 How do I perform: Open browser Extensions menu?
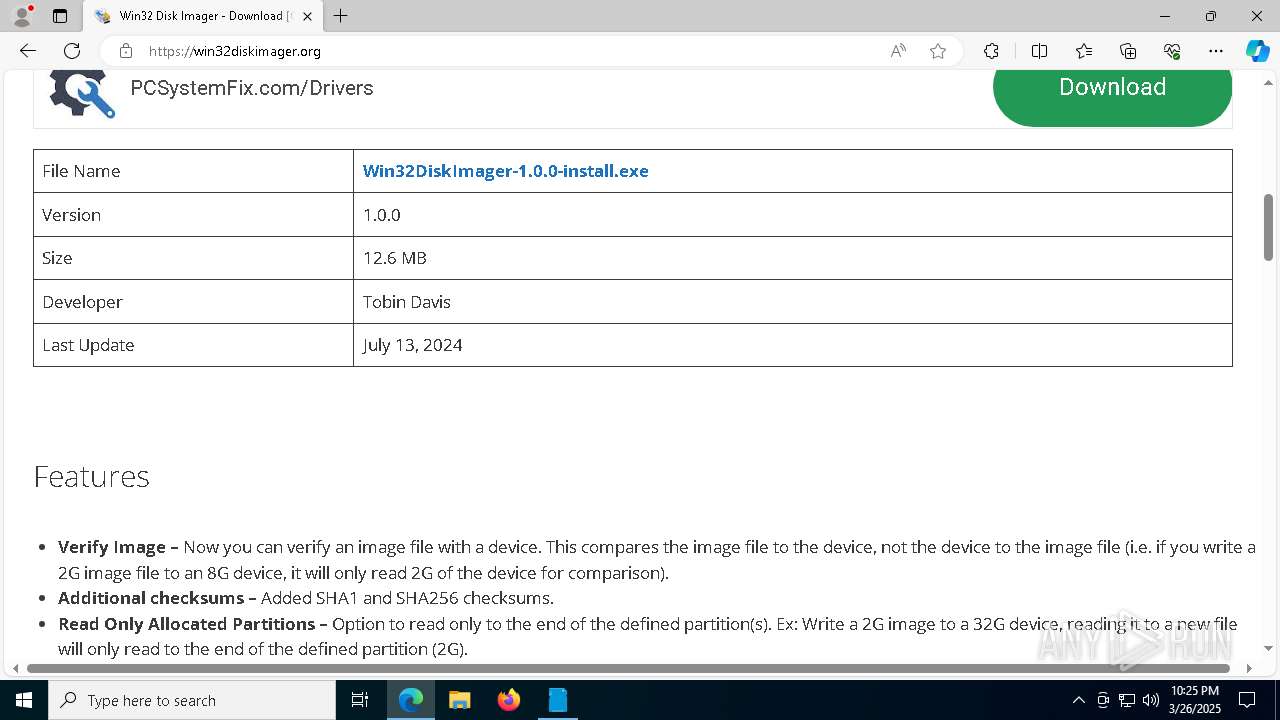coord(991,51)
